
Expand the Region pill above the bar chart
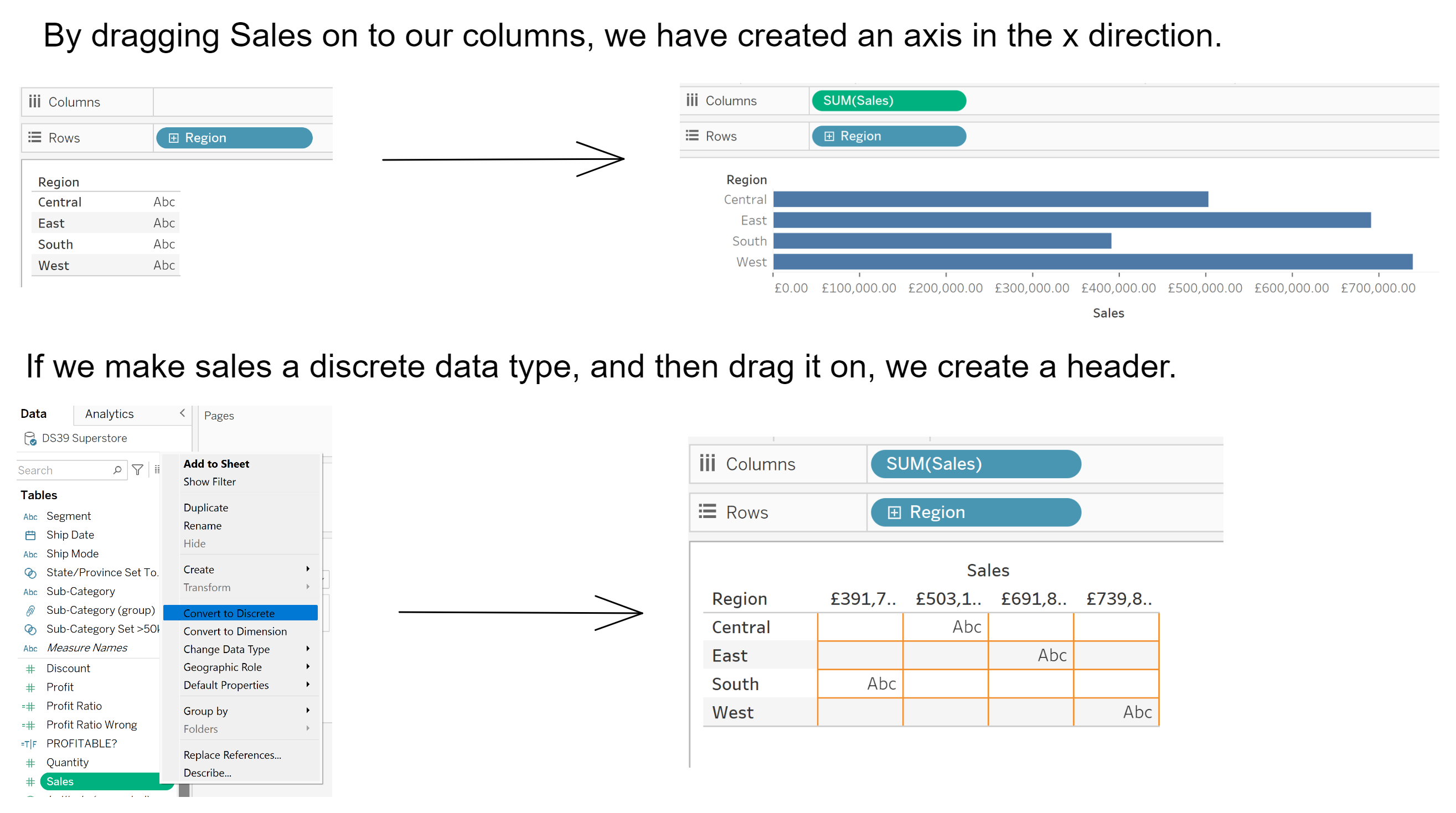click(829, 136)
